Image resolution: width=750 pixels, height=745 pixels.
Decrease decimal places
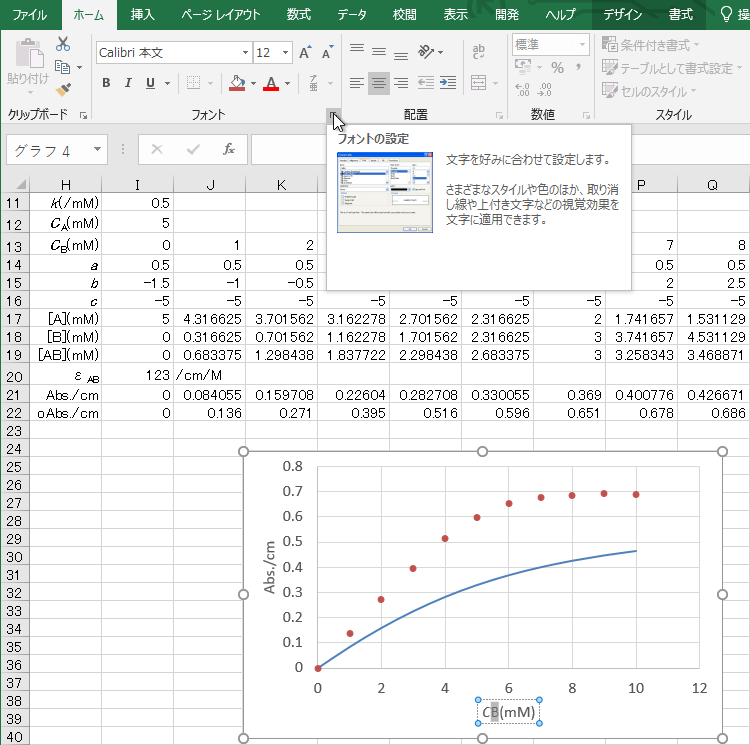click(545, 89)
